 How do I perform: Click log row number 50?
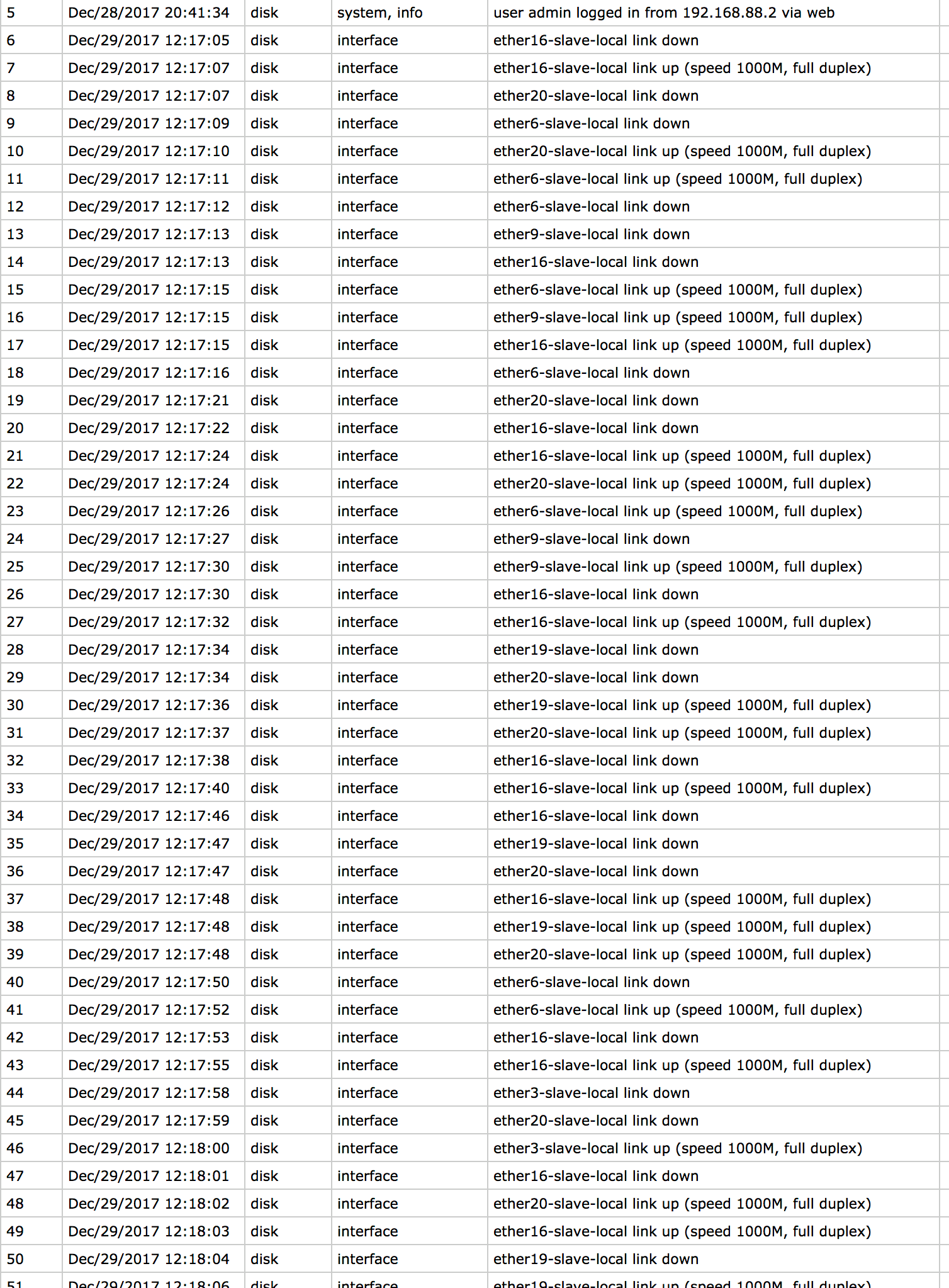tap(15, 1259)
